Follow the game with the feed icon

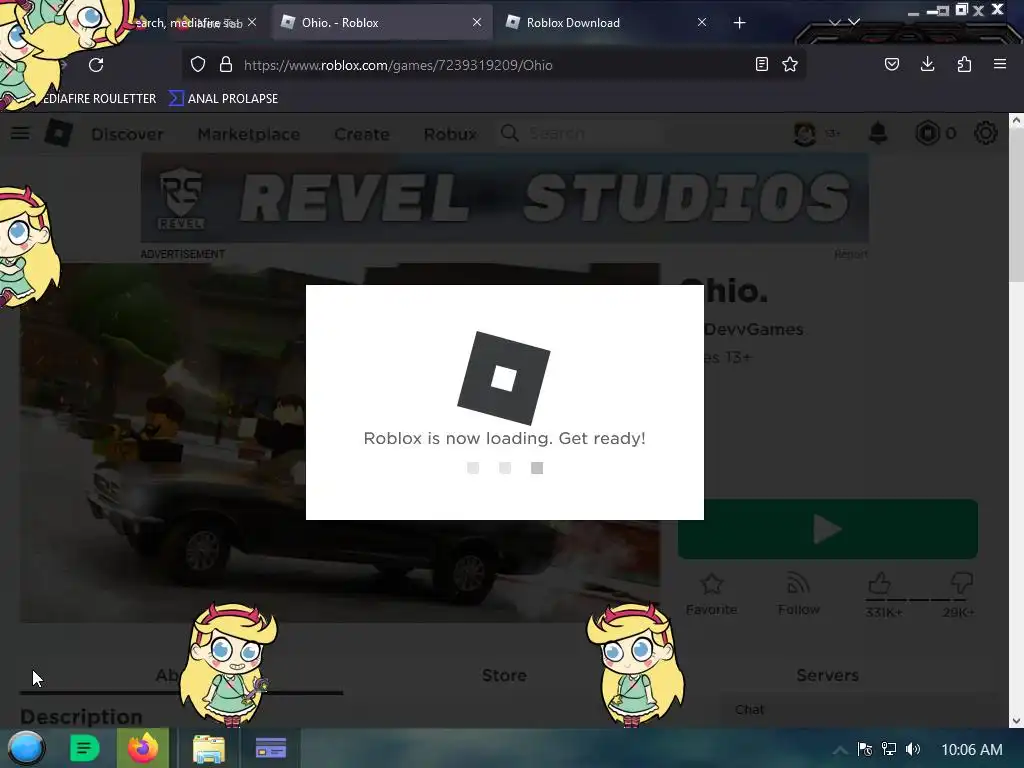tap(798, 594)
